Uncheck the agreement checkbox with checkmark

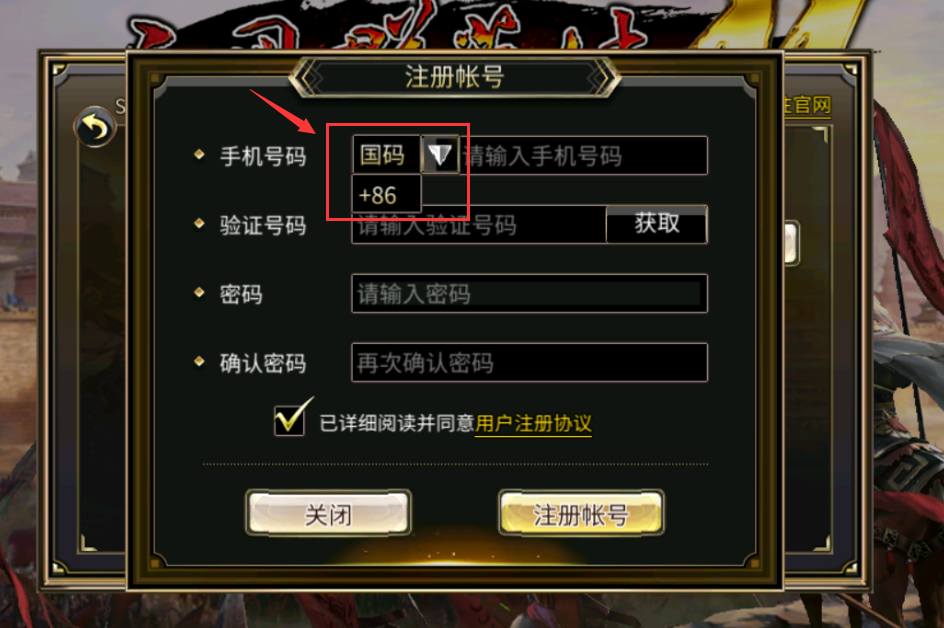pos(290,419)
